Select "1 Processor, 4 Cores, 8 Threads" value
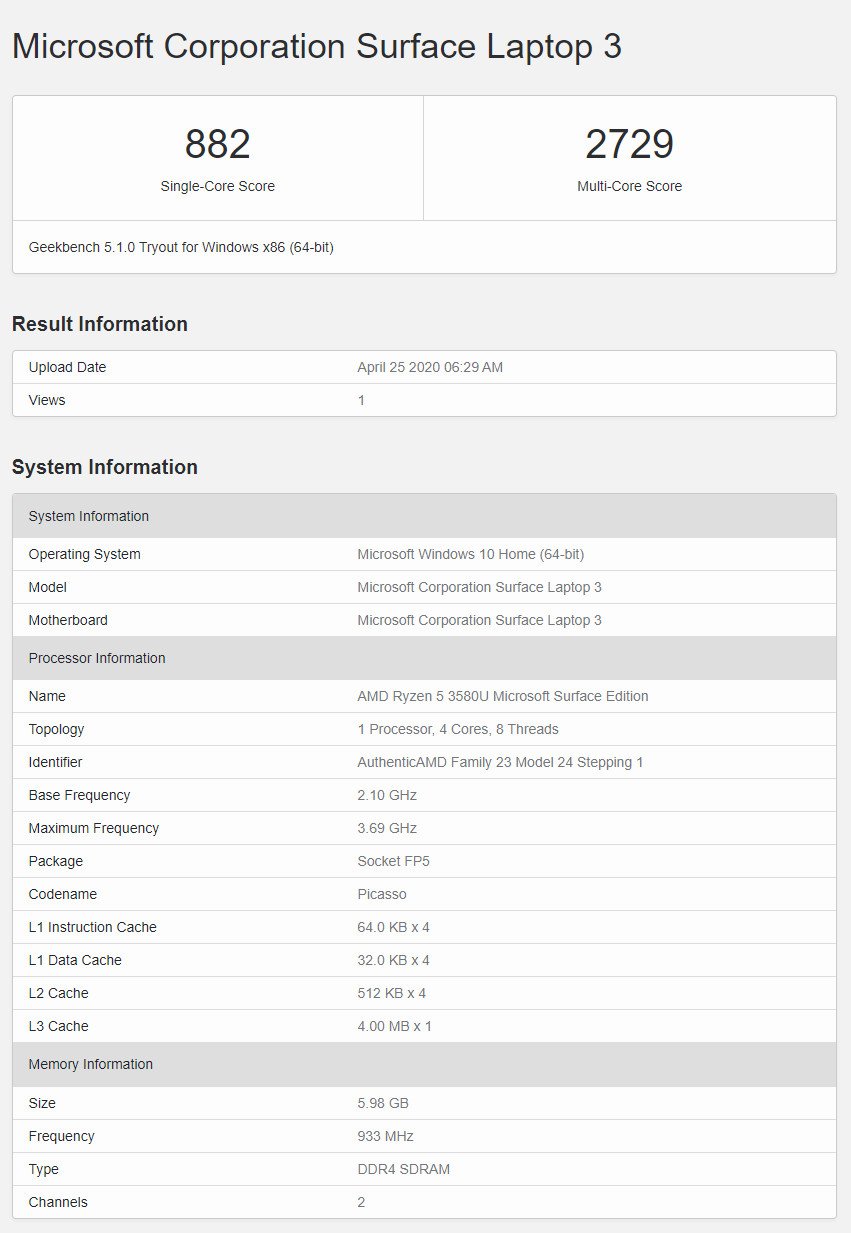This screenshot has height=1233, width=851. pyautogui.click(x=458, y=729)
